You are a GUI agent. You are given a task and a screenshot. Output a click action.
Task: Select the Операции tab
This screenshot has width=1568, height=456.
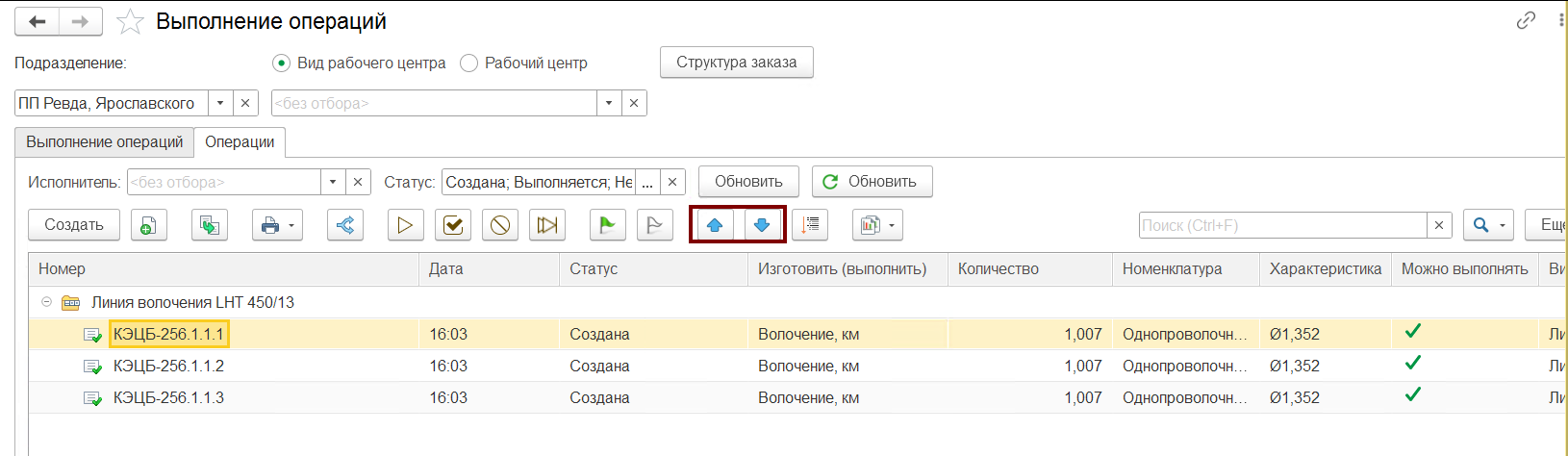pos(240,141)
